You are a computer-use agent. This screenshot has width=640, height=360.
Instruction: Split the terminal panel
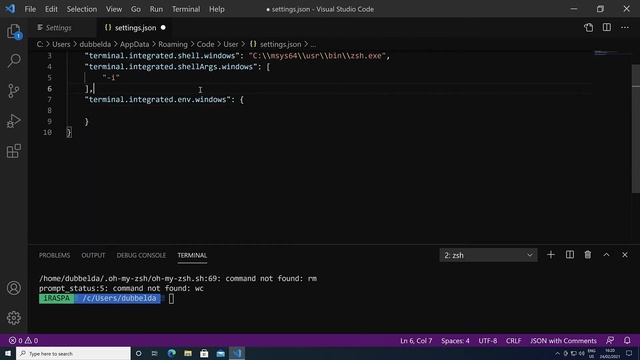[570, 255]
